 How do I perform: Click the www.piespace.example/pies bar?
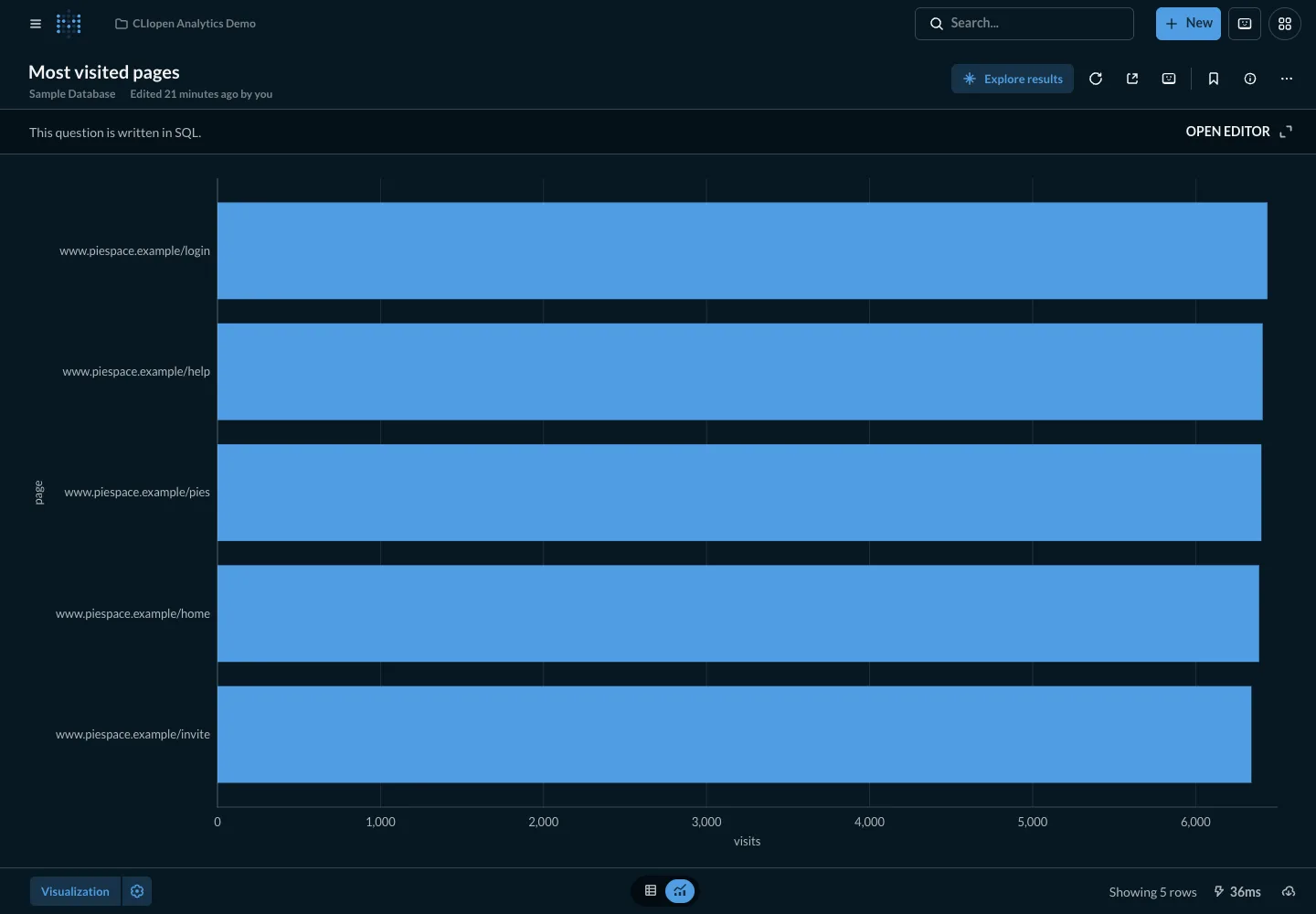[739, 493]
